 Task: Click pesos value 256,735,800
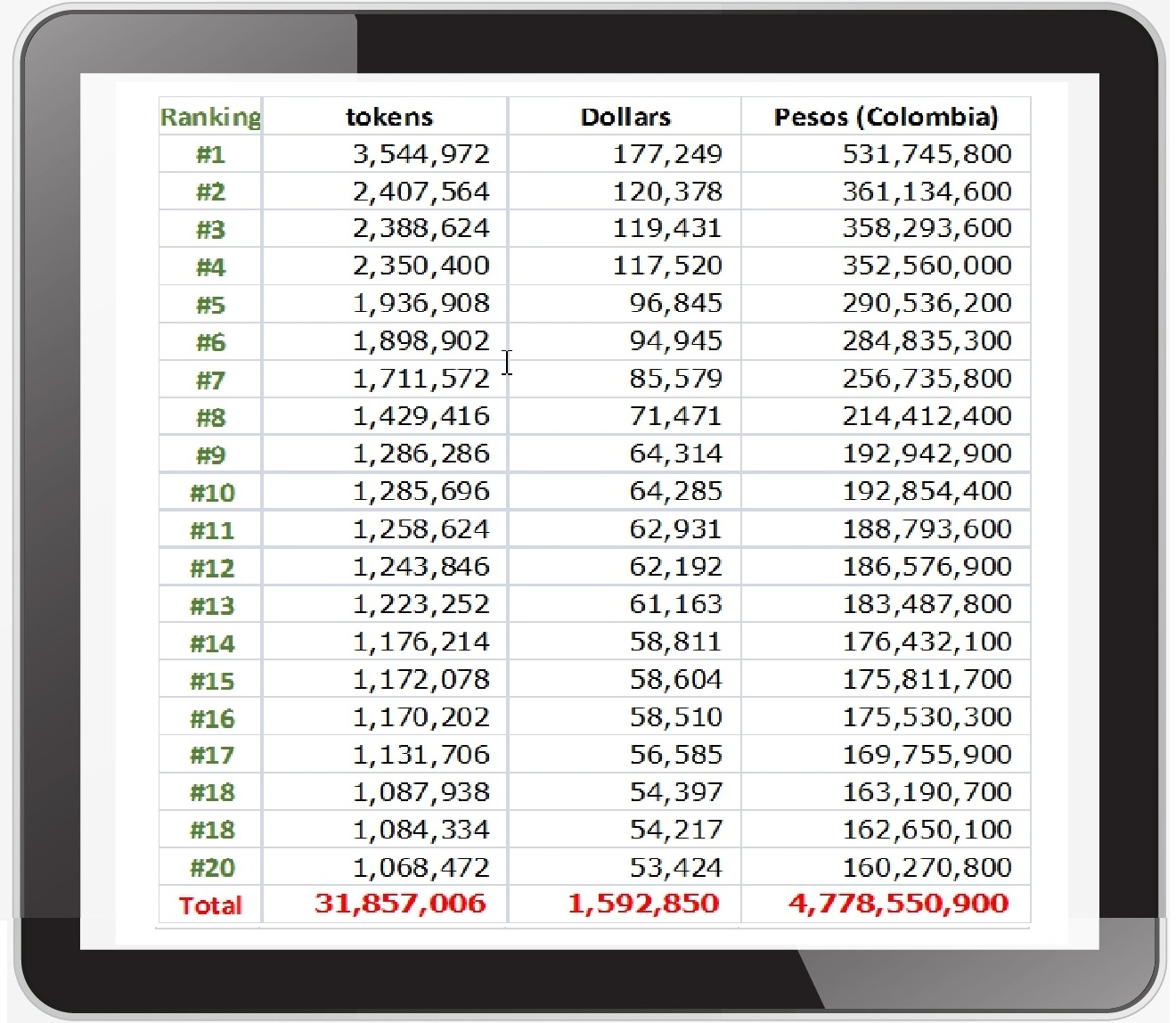(x=927, y=379)
